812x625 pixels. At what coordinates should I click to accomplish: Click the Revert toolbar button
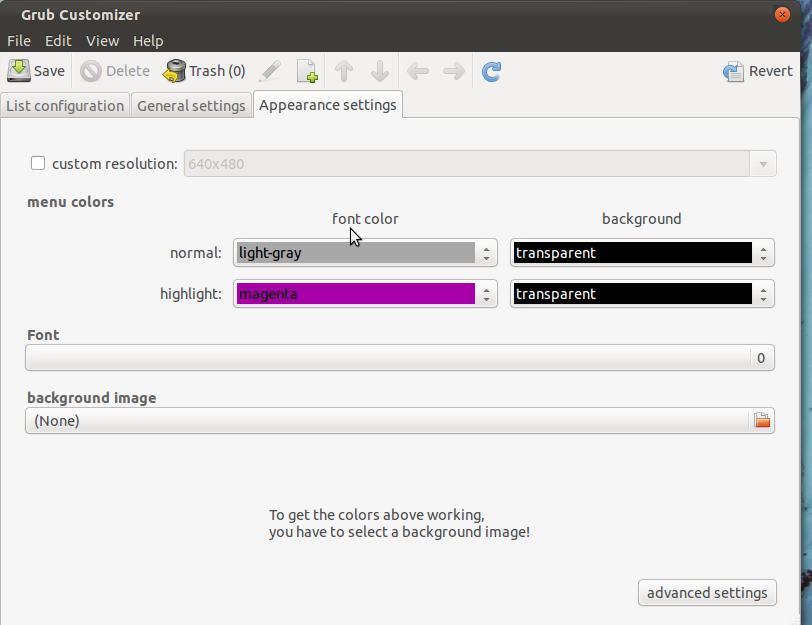tap(758, 71)
